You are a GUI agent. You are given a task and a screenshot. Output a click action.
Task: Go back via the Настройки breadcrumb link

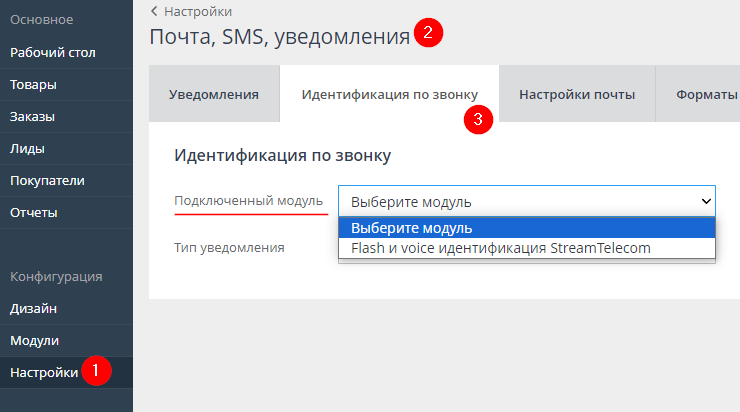point(191,11)
